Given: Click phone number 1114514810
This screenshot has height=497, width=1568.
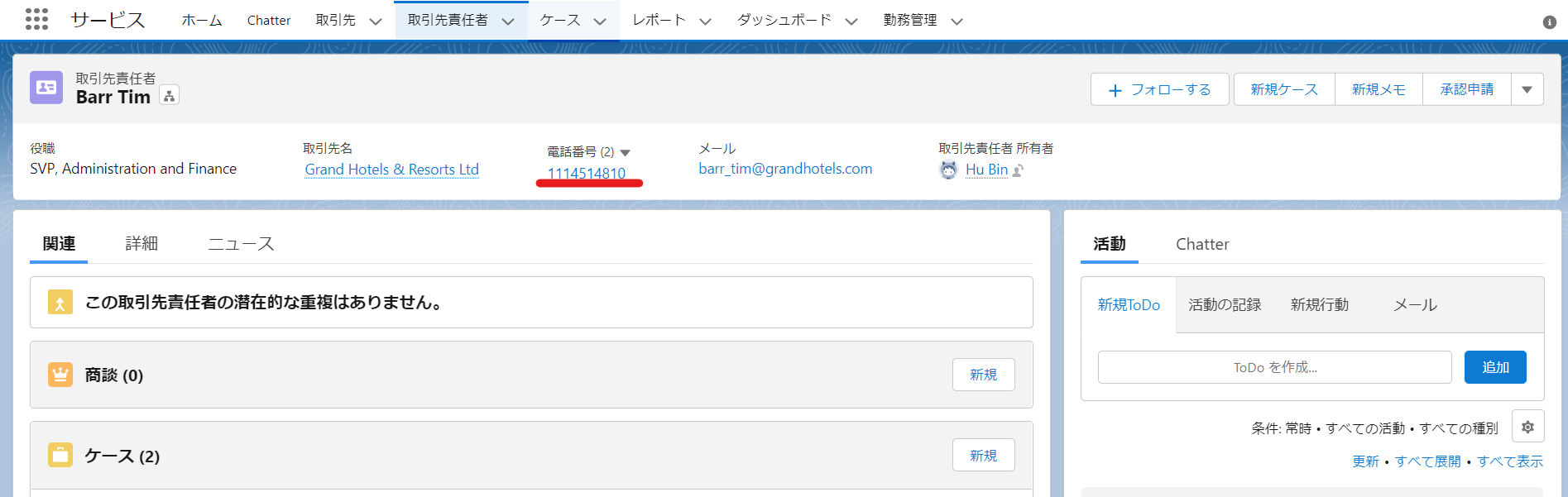Looking at the screenshot, I should pos(587,173).
